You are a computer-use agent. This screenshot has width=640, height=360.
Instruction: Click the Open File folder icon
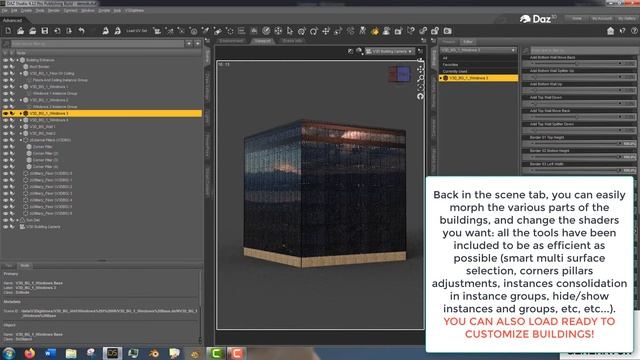[20, 31]
